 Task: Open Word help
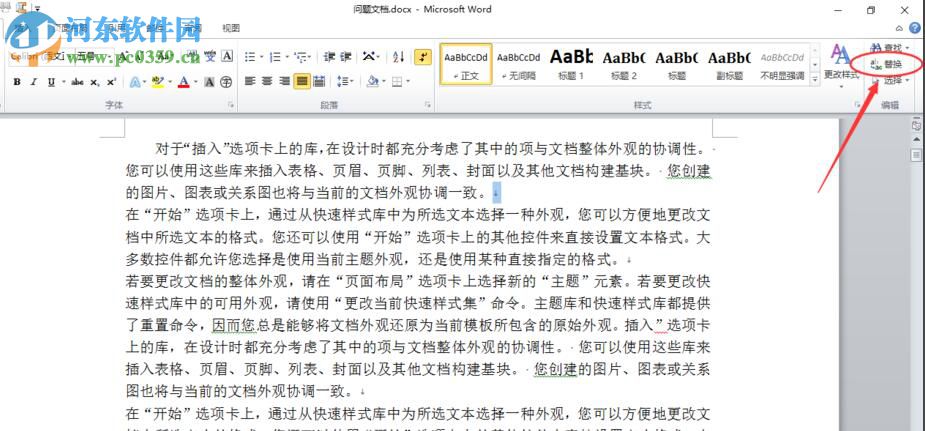point(914,28)
